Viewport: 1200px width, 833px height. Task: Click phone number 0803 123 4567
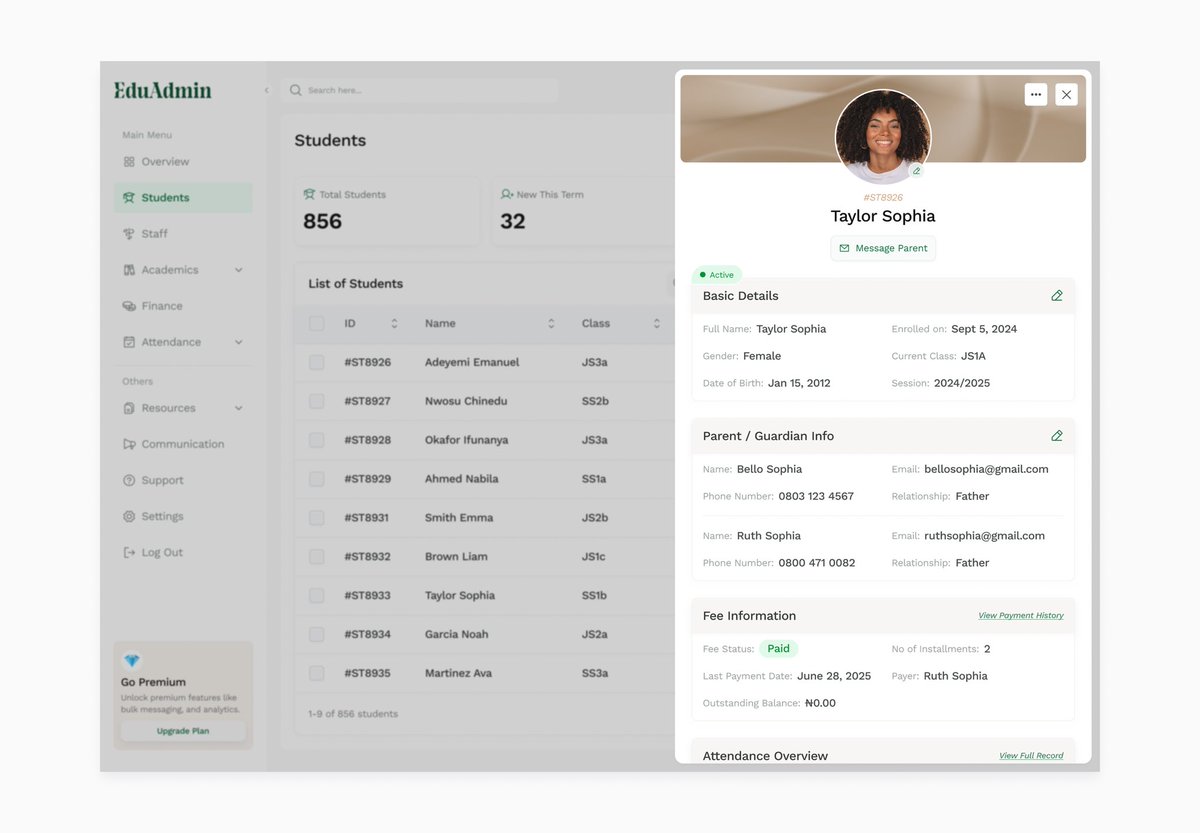click(x=816, y=496)
